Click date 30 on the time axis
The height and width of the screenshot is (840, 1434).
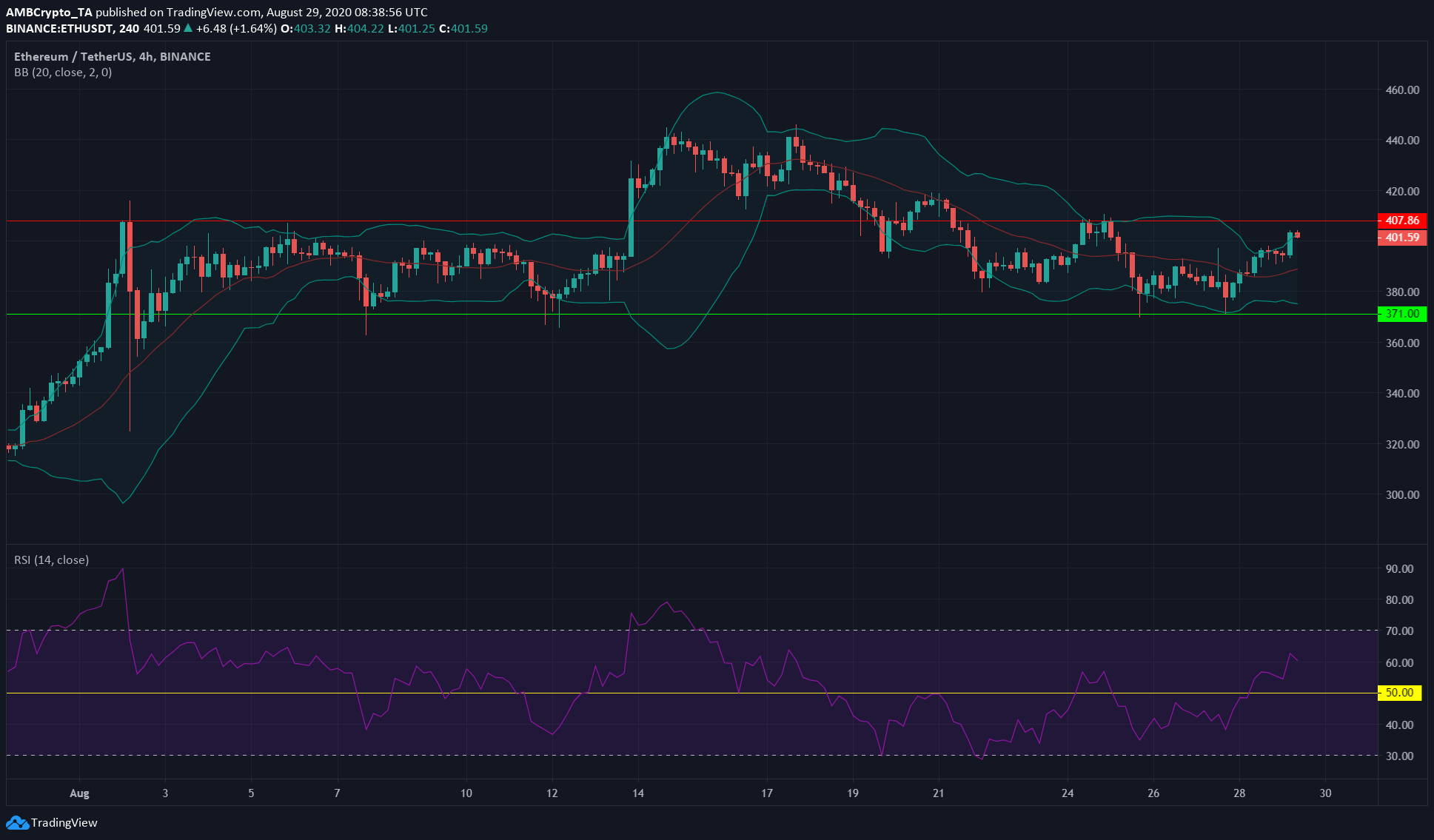coord(1324,793)
